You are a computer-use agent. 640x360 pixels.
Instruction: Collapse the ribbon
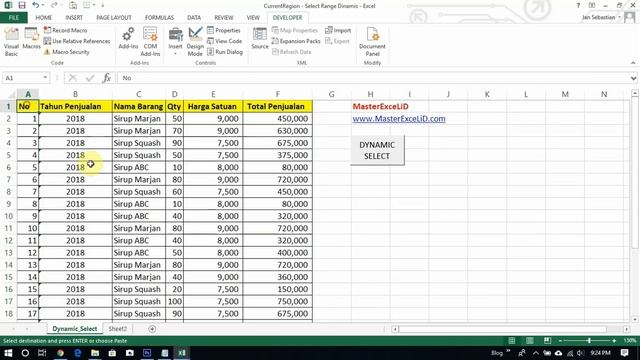633,63
